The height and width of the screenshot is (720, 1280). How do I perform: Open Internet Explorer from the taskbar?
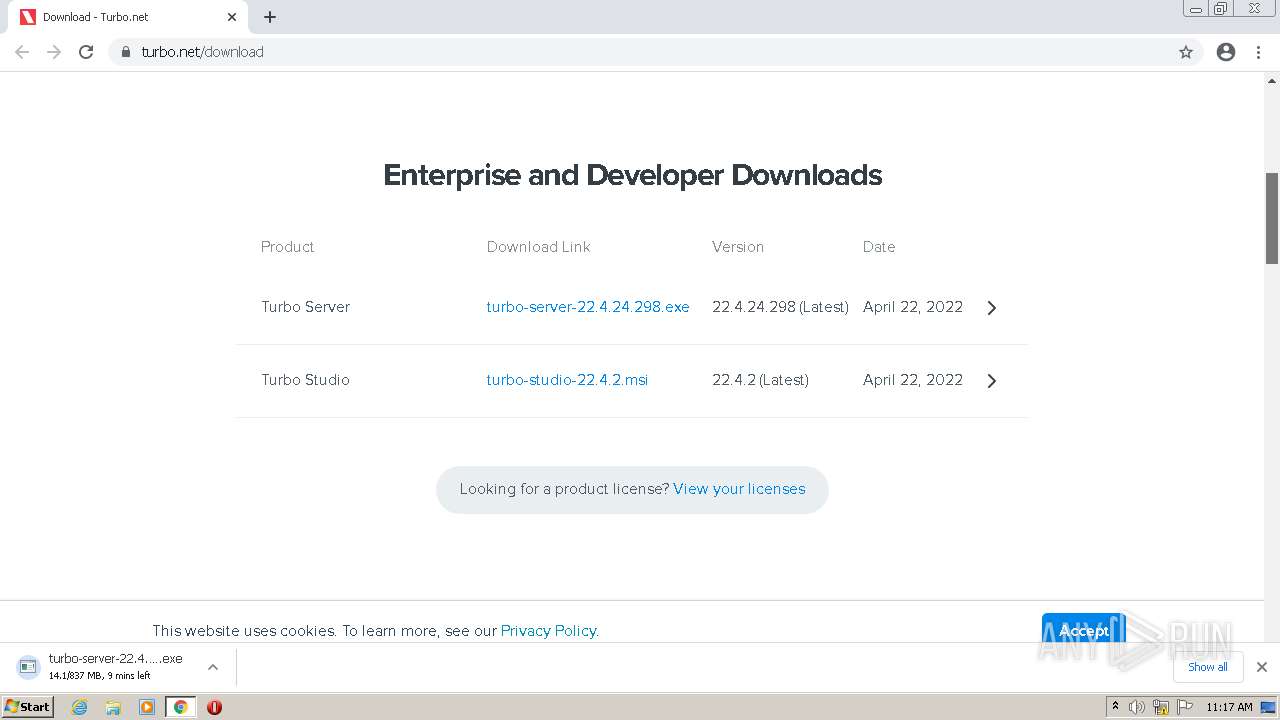point(80,707)
